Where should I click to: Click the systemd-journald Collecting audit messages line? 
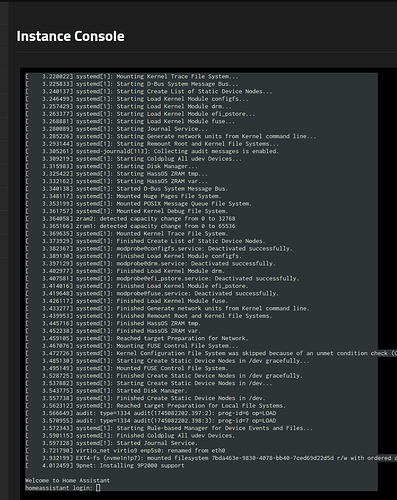click(x=152, y=151)
